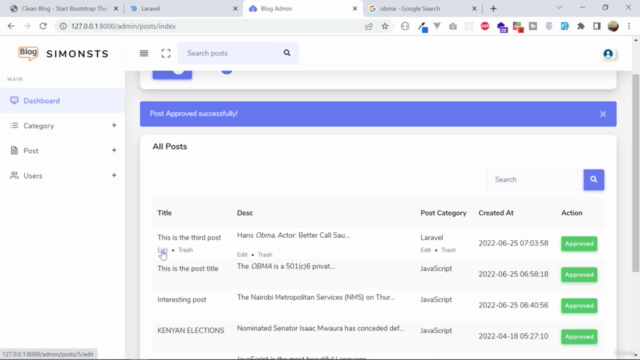The width and height of the screenshot is (640, 360).
Task: Close the Blog Admin tab
Action: [x=355, y=9]
